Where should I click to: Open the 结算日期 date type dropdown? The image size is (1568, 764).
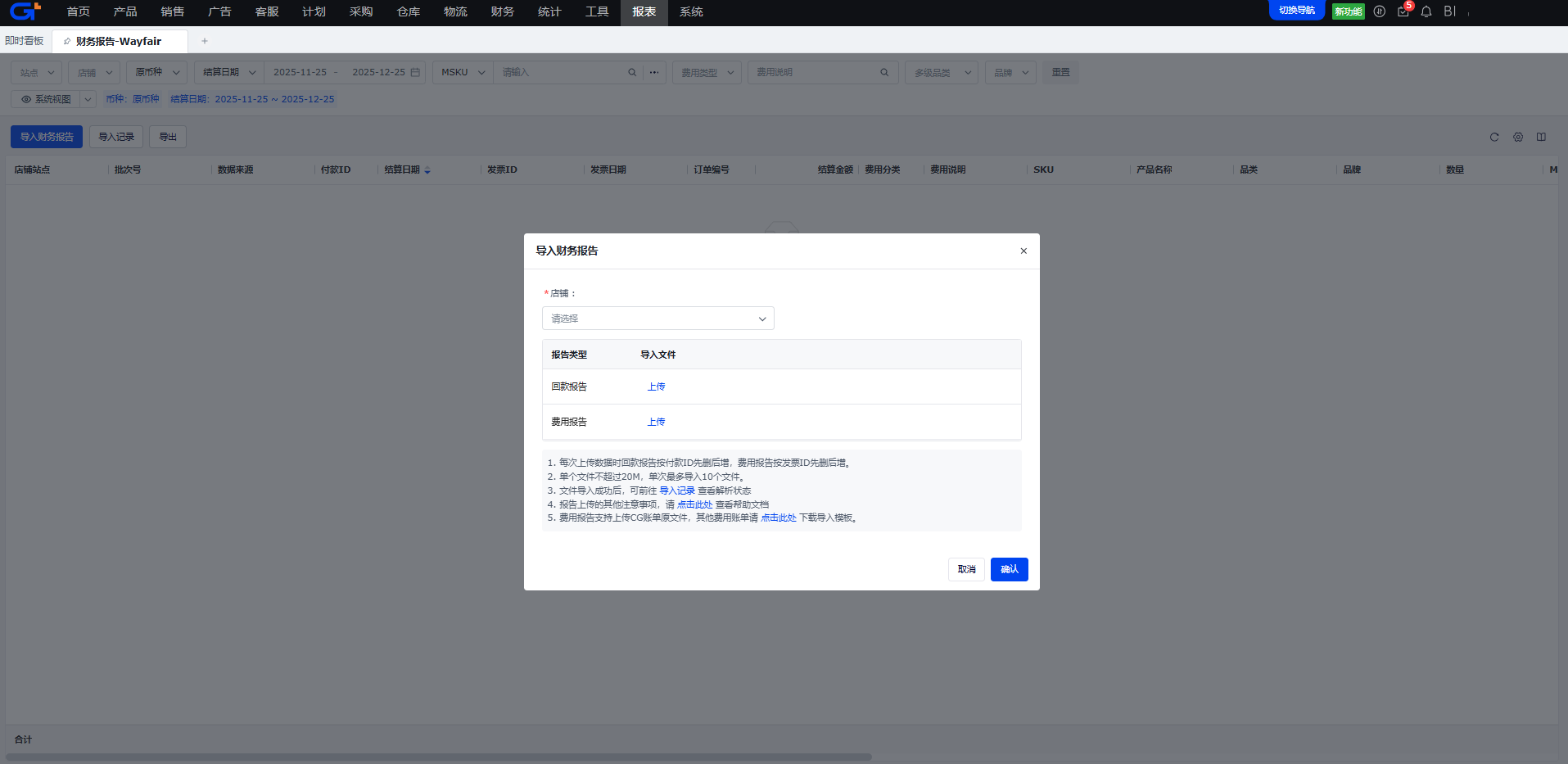(229, 72)
